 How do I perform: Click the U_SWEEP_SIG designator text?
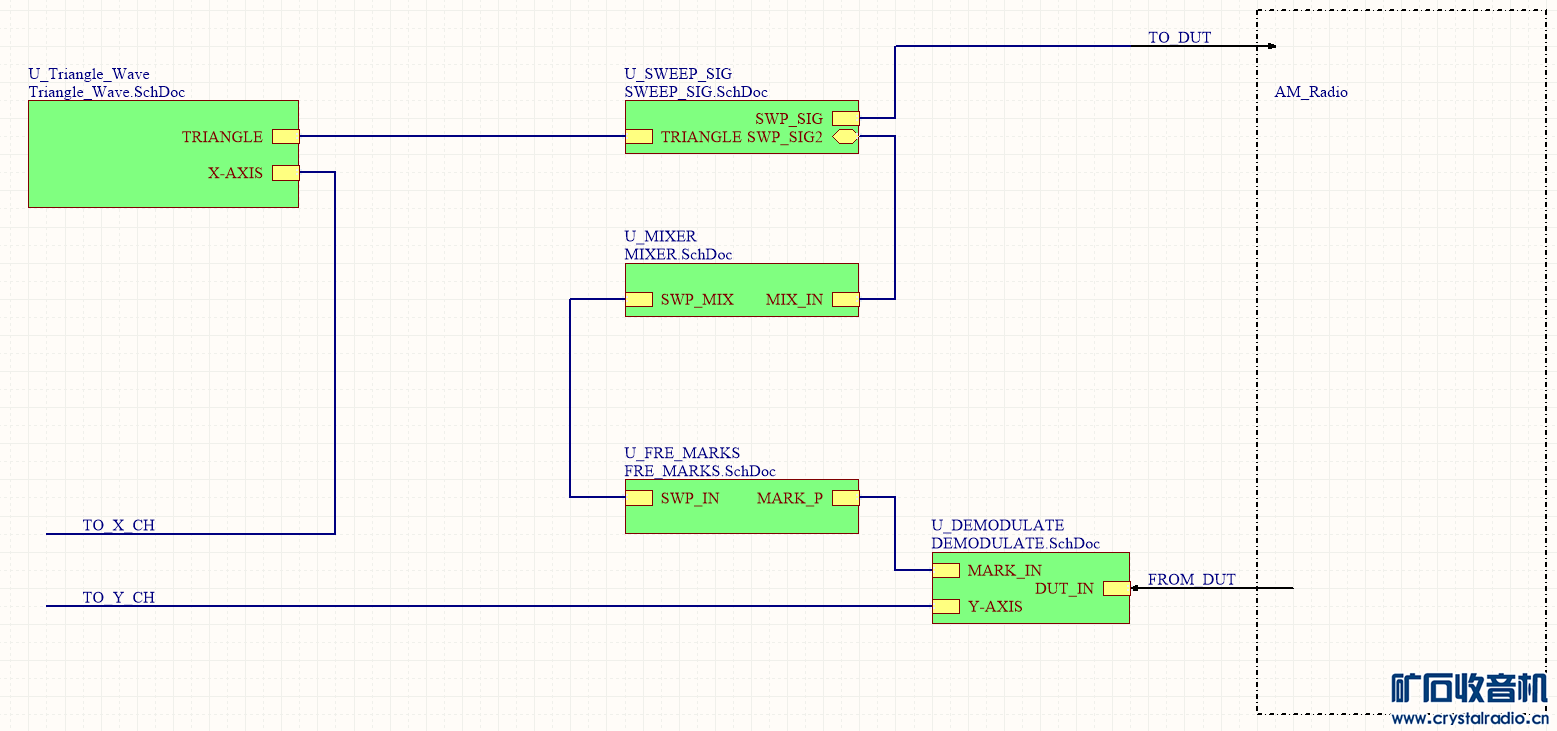point(678,74)
